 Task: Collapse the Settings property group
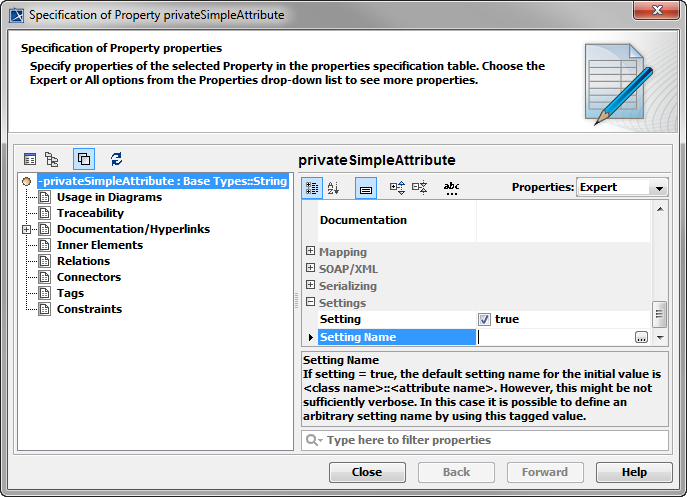(311, 303)
